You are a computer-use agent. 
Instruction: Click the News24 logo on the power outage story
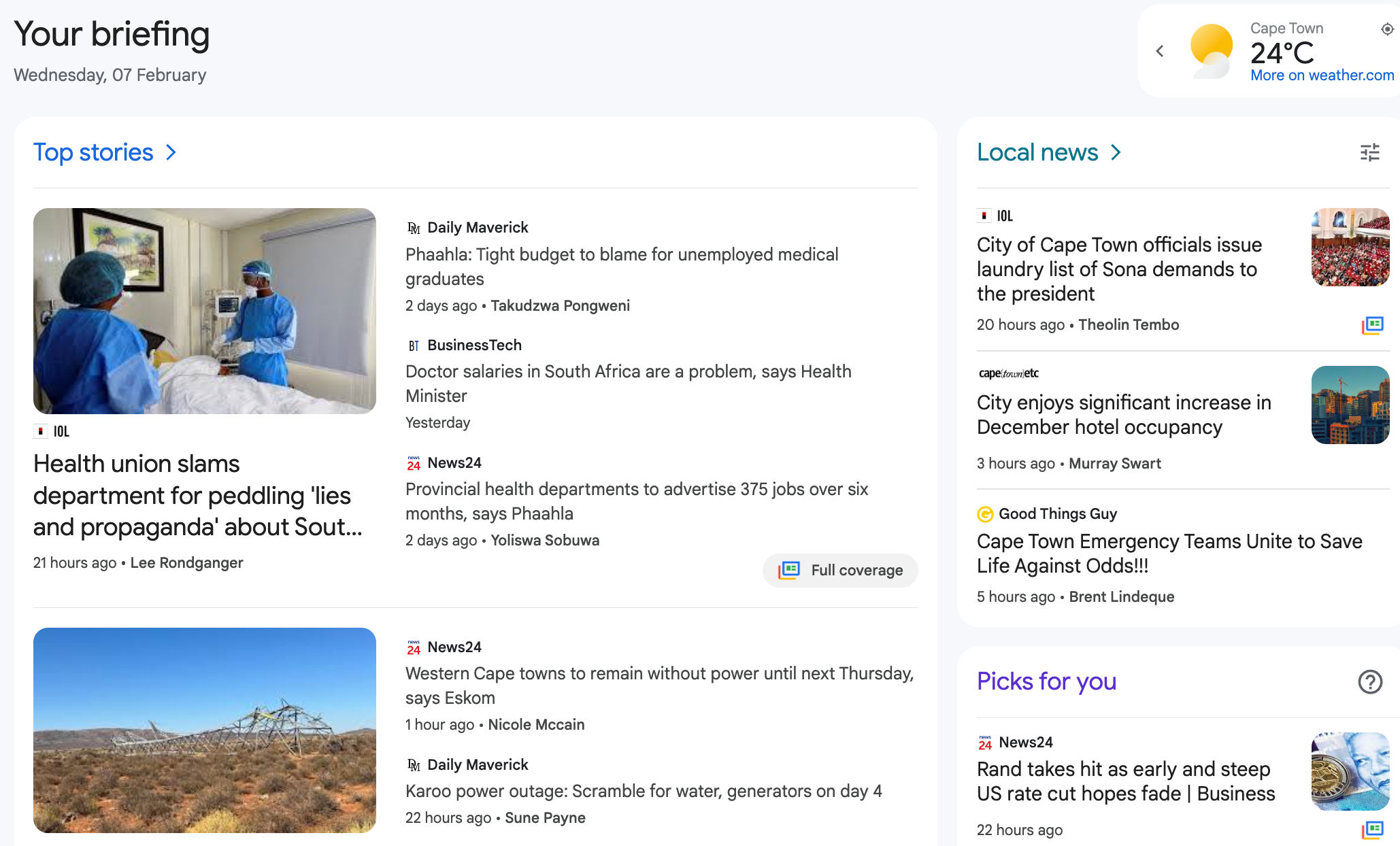(x=413, y=647)
